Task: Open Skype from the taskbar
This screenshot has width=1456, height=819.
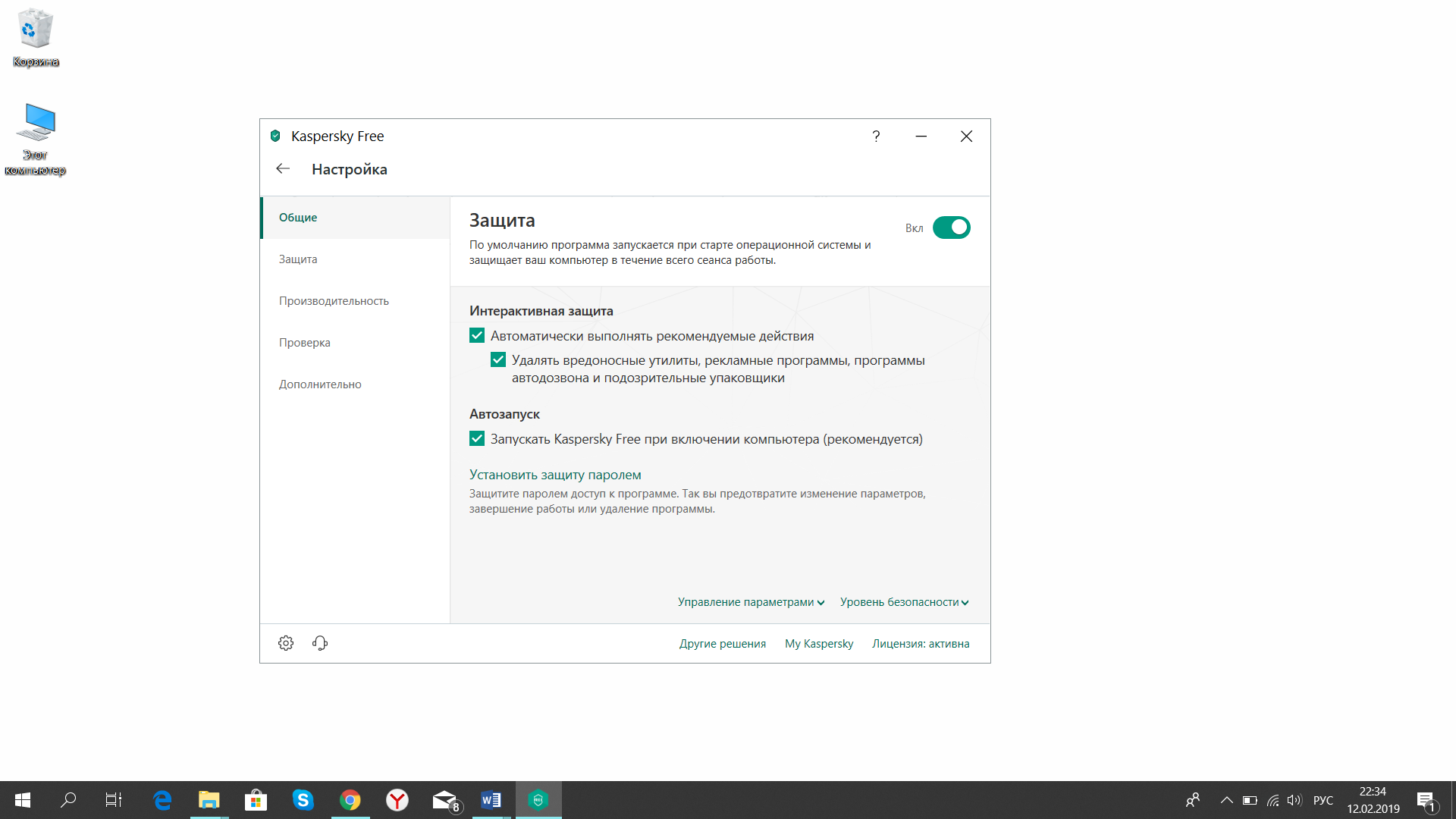Action: pos(303,800)
